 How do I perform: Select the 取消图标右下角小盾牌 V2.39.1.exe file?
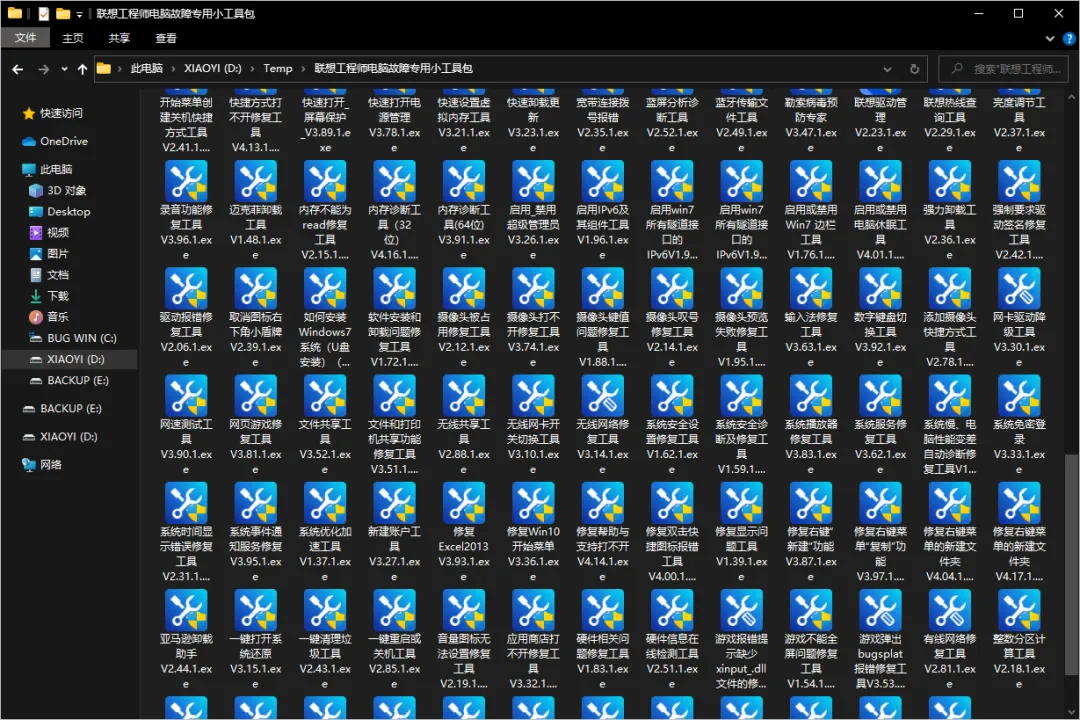[x=256, y=318]
